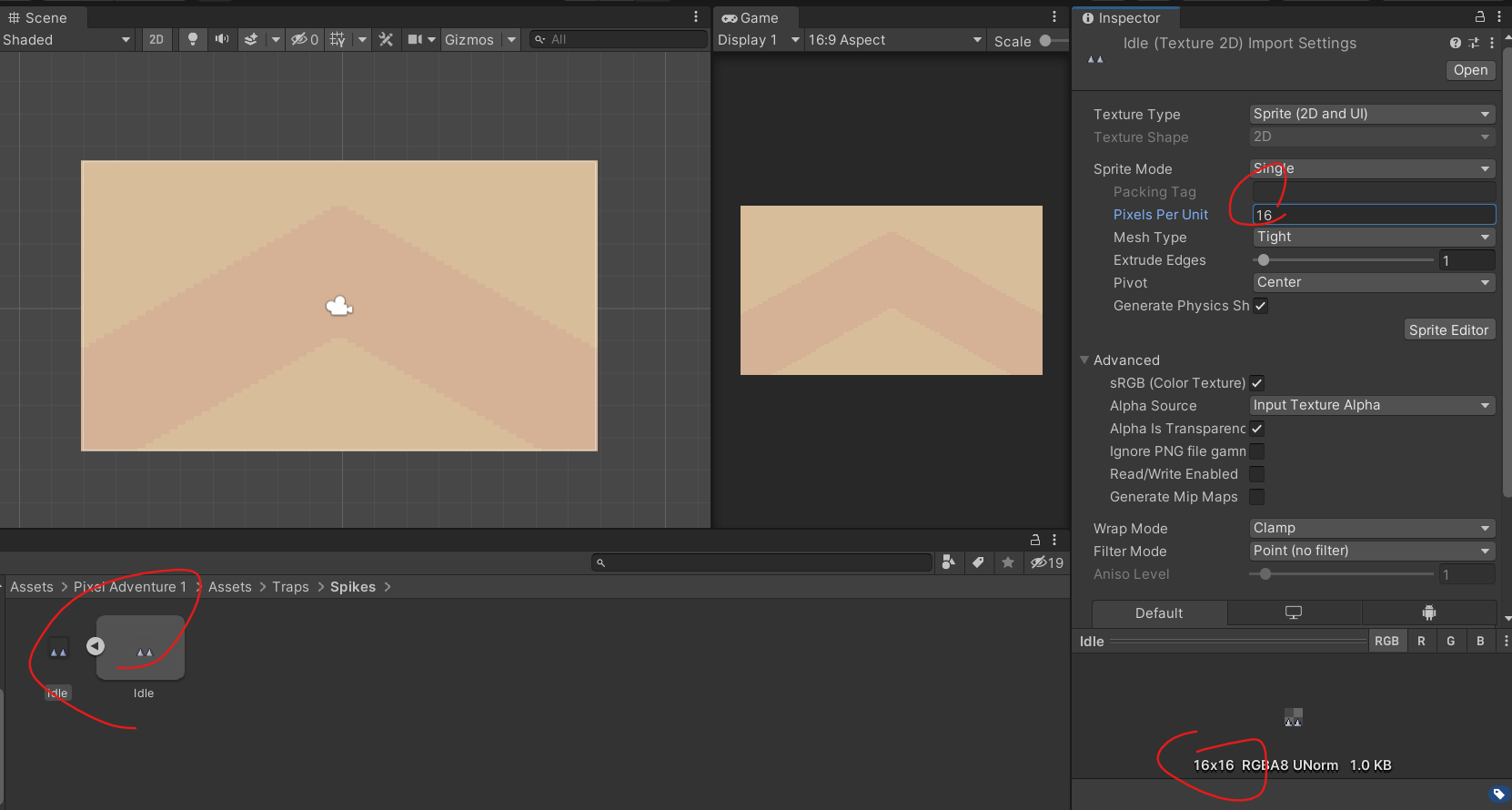
Task: Click the favorites star icon in Project
Action: [1008, 562]
